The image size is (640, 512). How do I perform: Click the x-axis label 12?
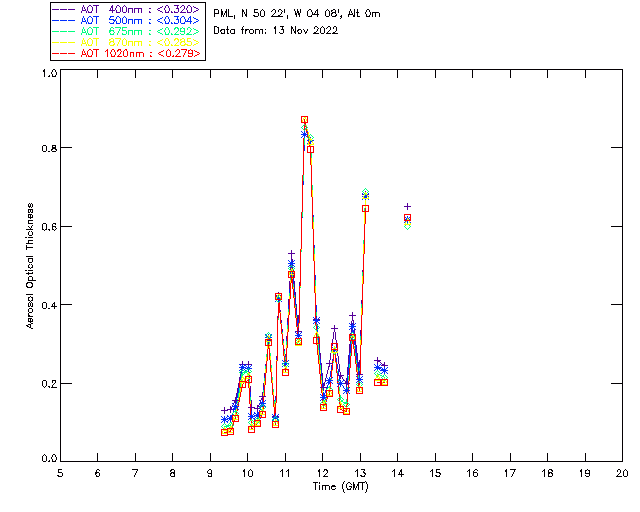pos(322,473)
